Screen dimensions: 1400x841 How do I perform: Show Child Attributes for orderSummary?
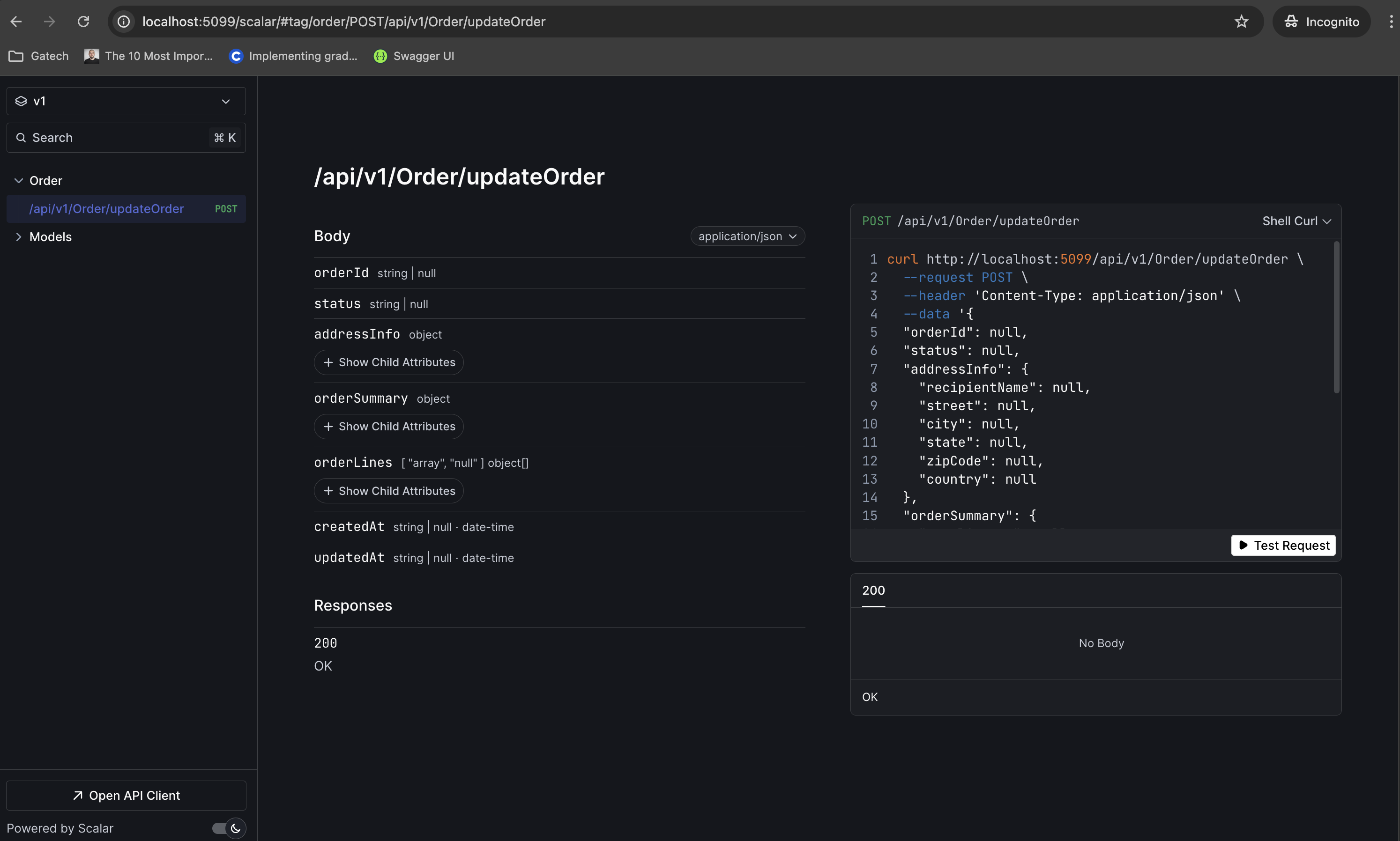pos(388,427)
